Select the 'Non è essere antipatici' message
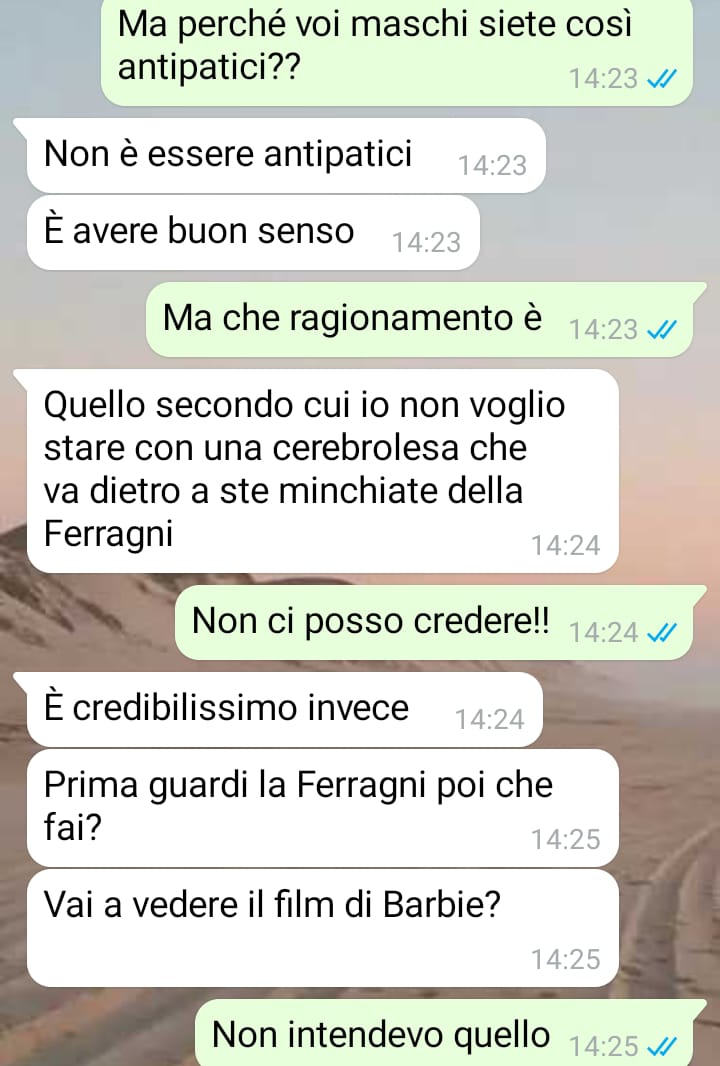Screen dimensions: 720x1066 (x=286, y=156)
